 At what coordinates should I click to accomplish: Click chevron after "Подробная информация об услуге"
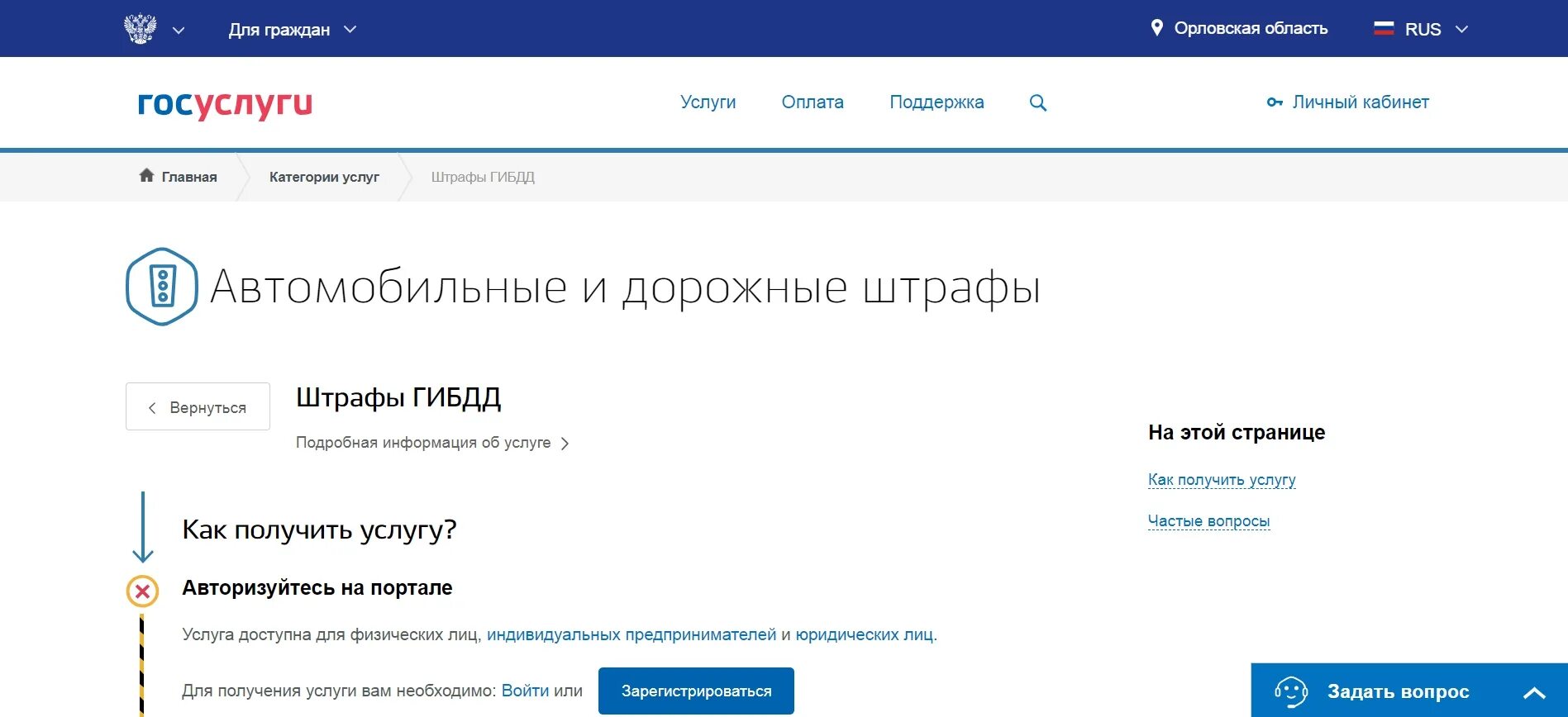[565, 444]
